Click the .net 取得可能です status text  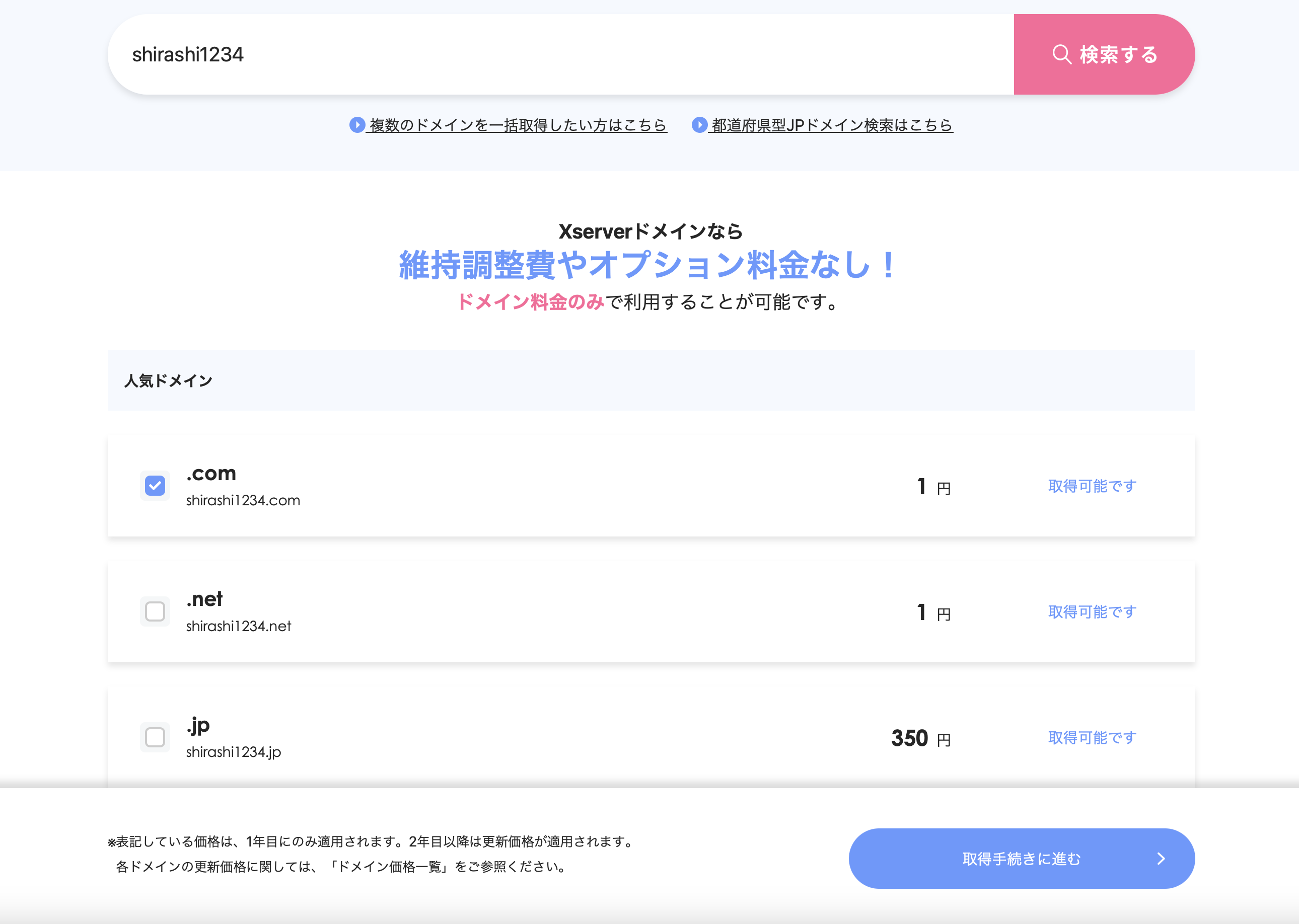click(1092, 611)
